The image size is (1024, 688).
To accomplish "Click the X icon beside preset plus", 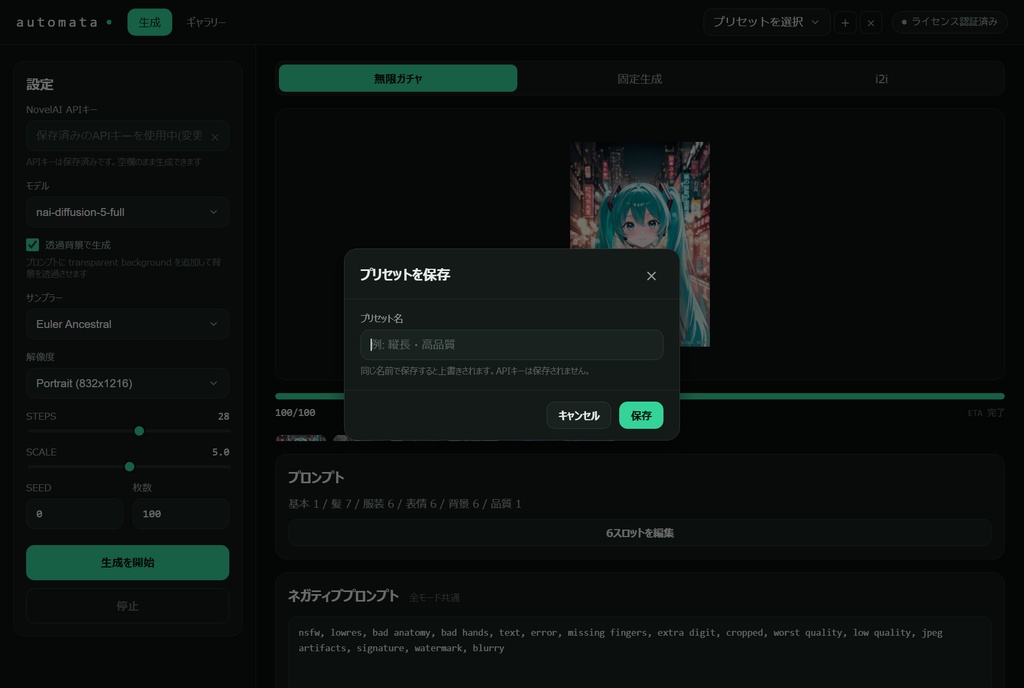I will coord(871,22).
